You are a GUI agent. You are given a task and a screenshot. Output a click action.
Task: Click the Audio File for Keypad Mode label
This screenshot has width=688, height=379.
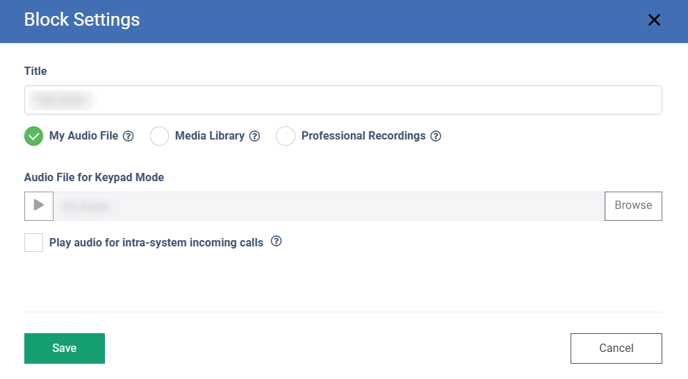click(x=94, y=177)
